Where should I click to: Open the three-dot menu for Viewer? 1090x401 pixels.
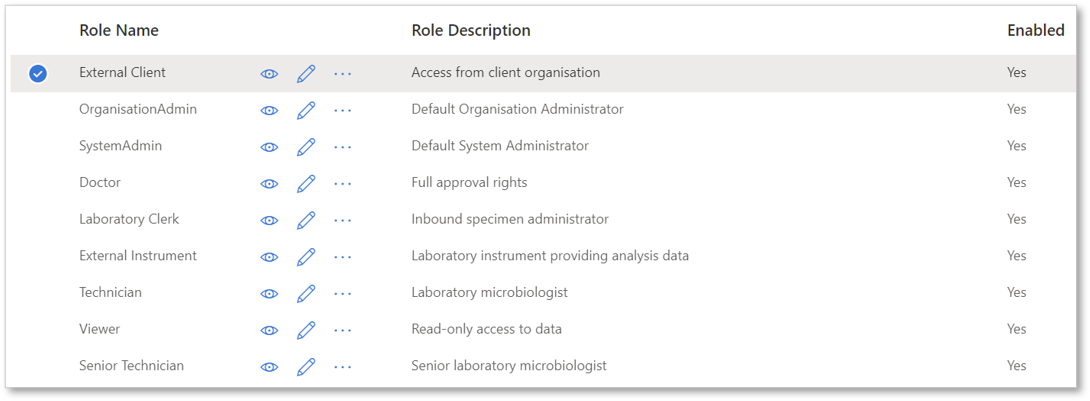[x=343, y=330]
